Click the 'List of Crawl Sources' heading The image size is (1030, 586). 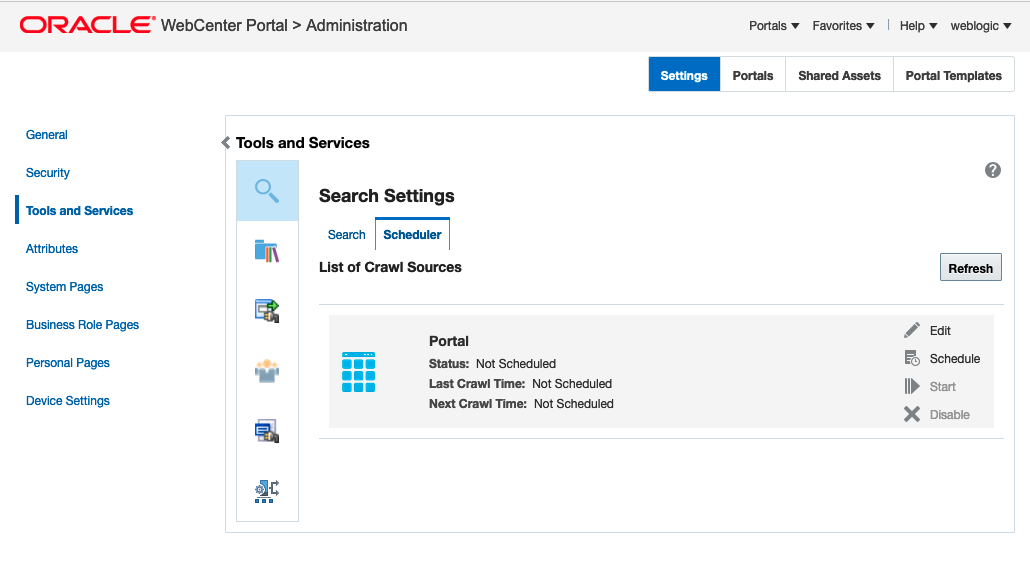(x=390, y=267)
